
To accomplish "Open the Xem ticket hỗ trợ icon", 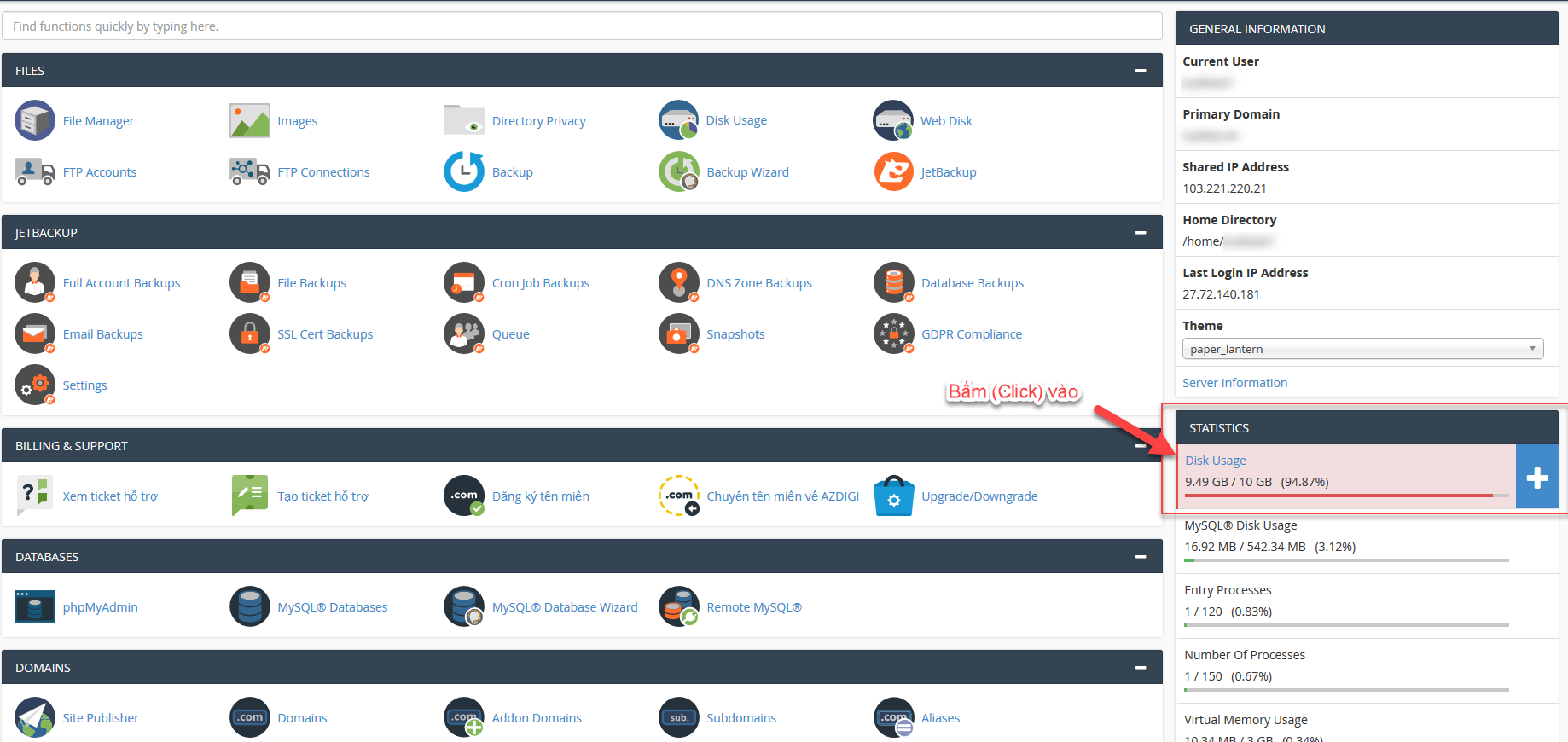I will [35, 496].
